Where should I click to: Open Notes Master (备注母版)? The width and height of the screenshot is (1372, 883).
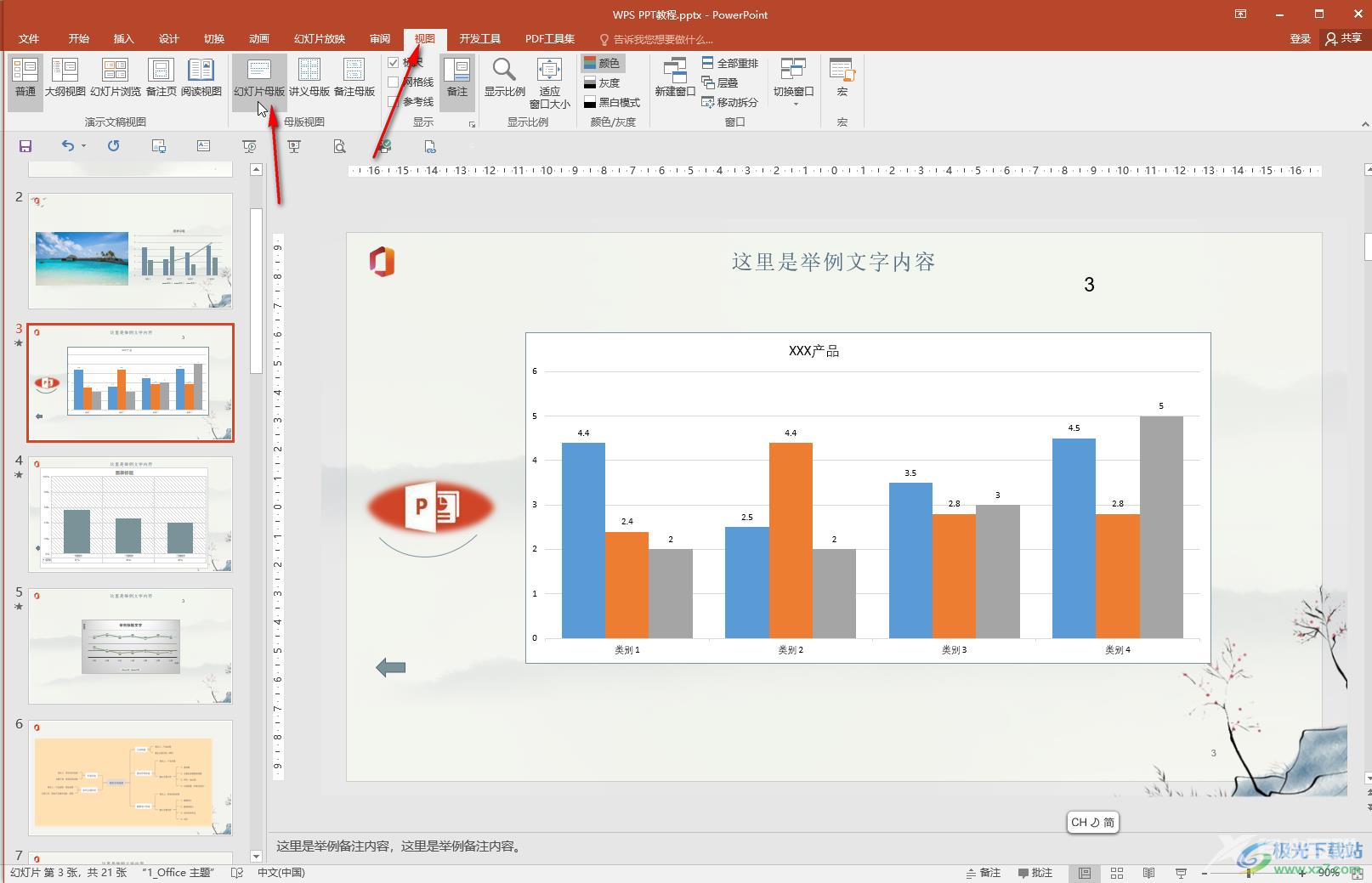pos(354,78)
